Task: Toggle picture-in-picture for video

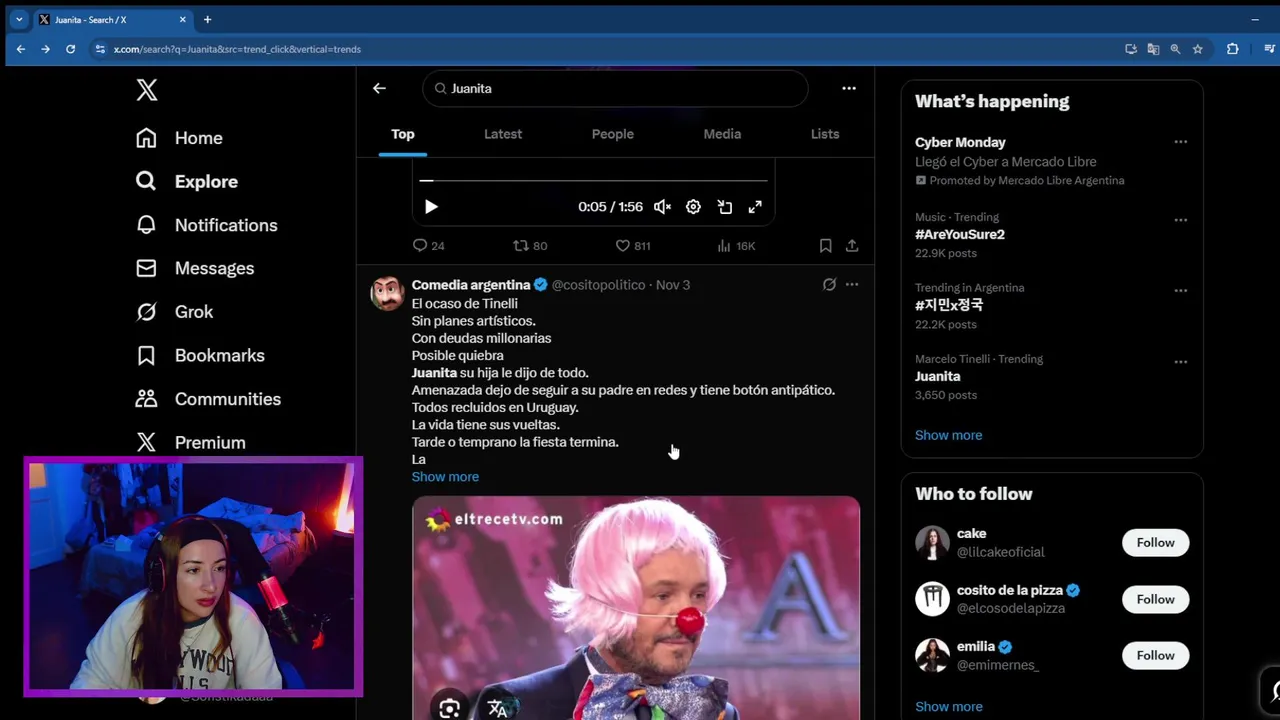Action: point(725,207)
